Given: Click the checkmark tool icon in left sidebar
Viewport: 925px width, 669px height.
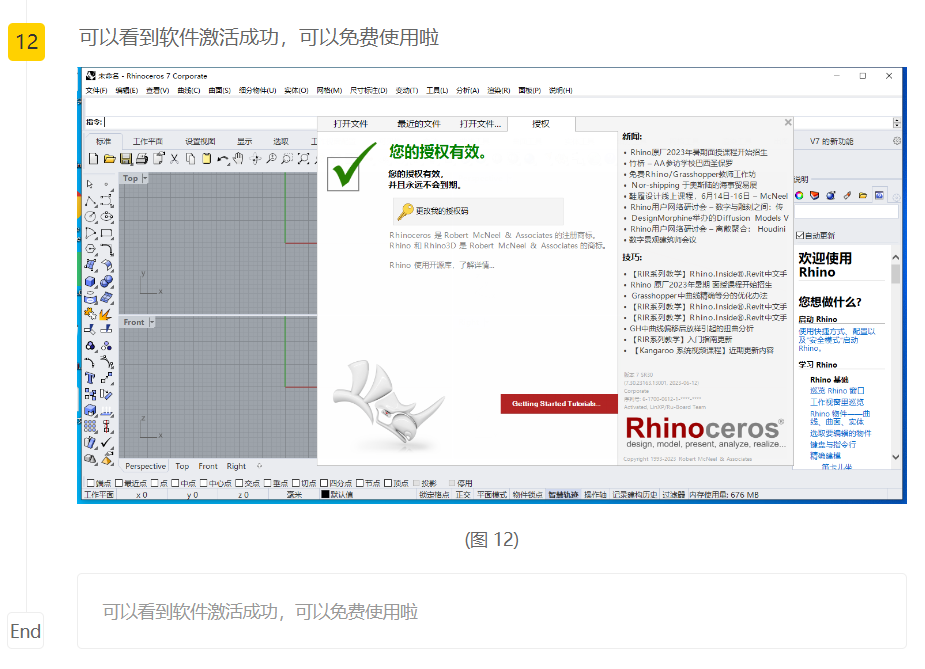Looking at the screenshot, I should [x=107, y=442].
